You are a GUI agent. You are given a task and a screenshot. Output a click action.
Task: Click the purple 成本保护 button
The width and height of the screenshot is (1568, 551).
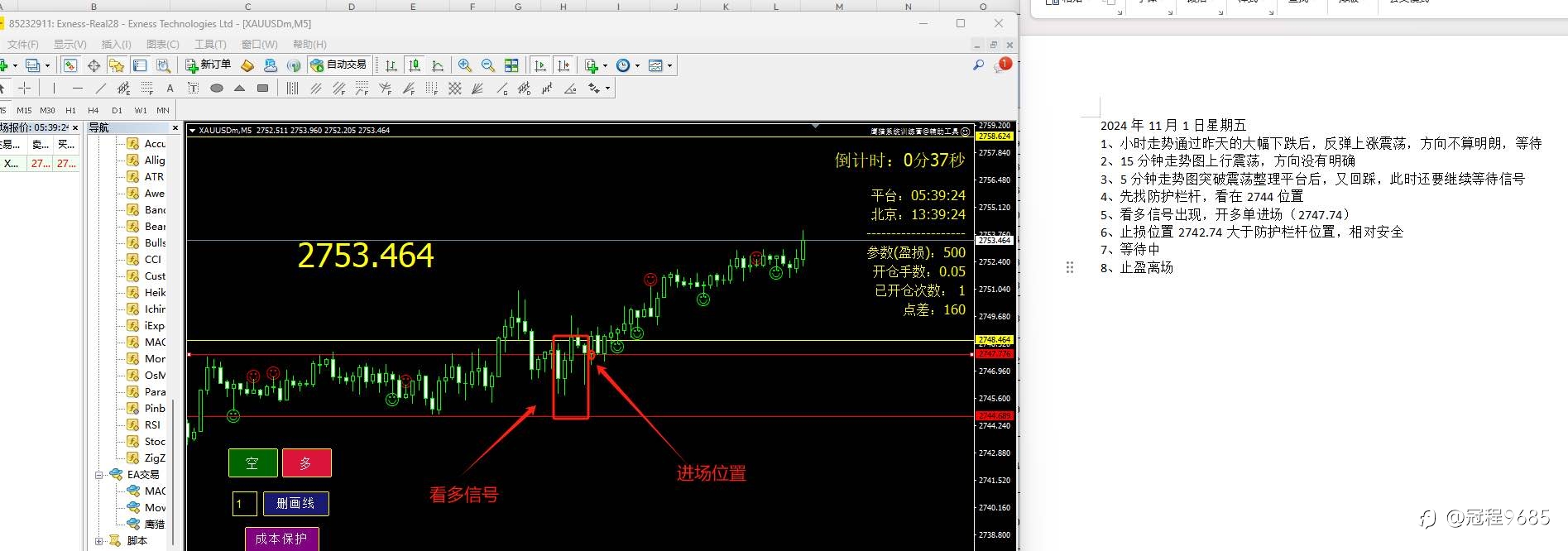(x=281, y=539)
